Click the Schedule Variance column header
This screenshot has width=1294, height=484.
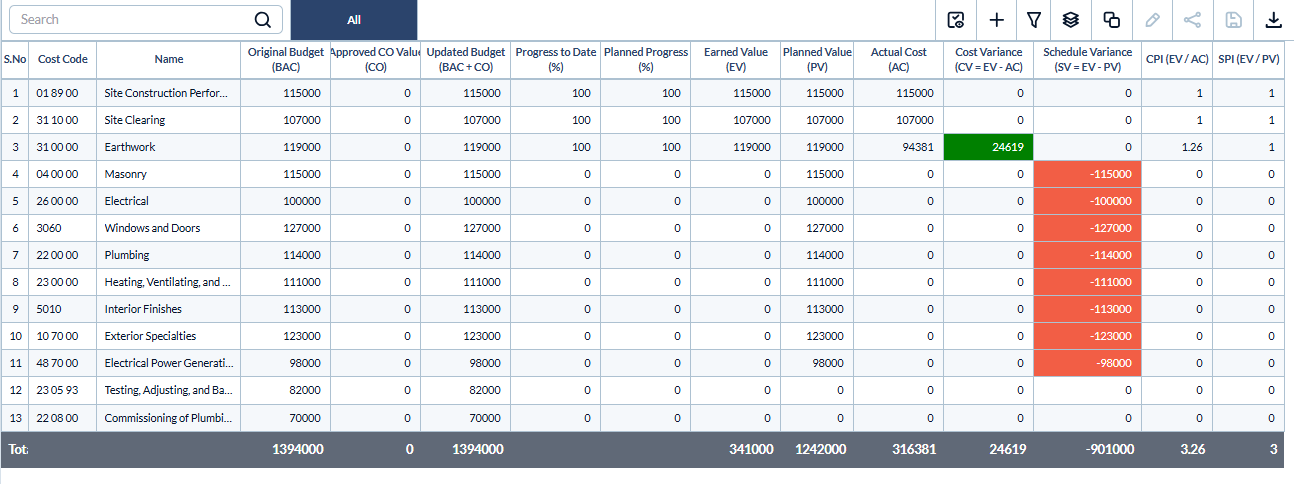[x=1088, y=59]
